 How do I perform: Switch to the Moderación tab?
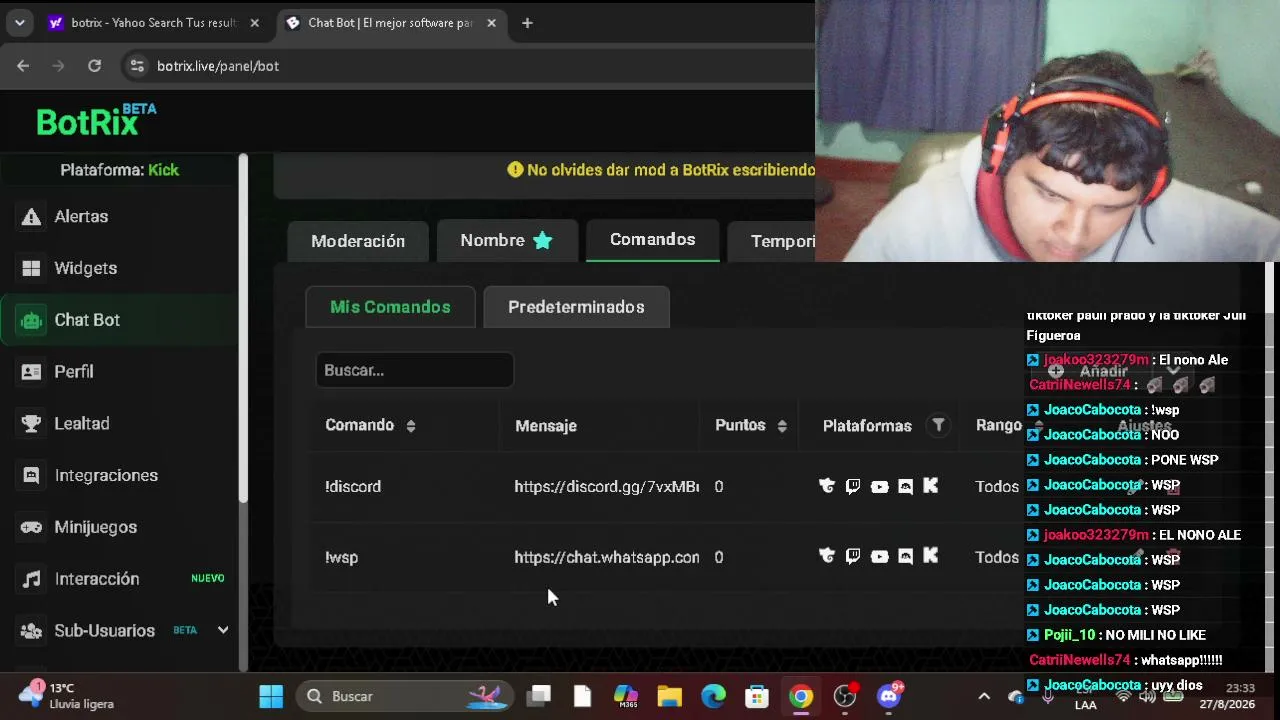358,241
